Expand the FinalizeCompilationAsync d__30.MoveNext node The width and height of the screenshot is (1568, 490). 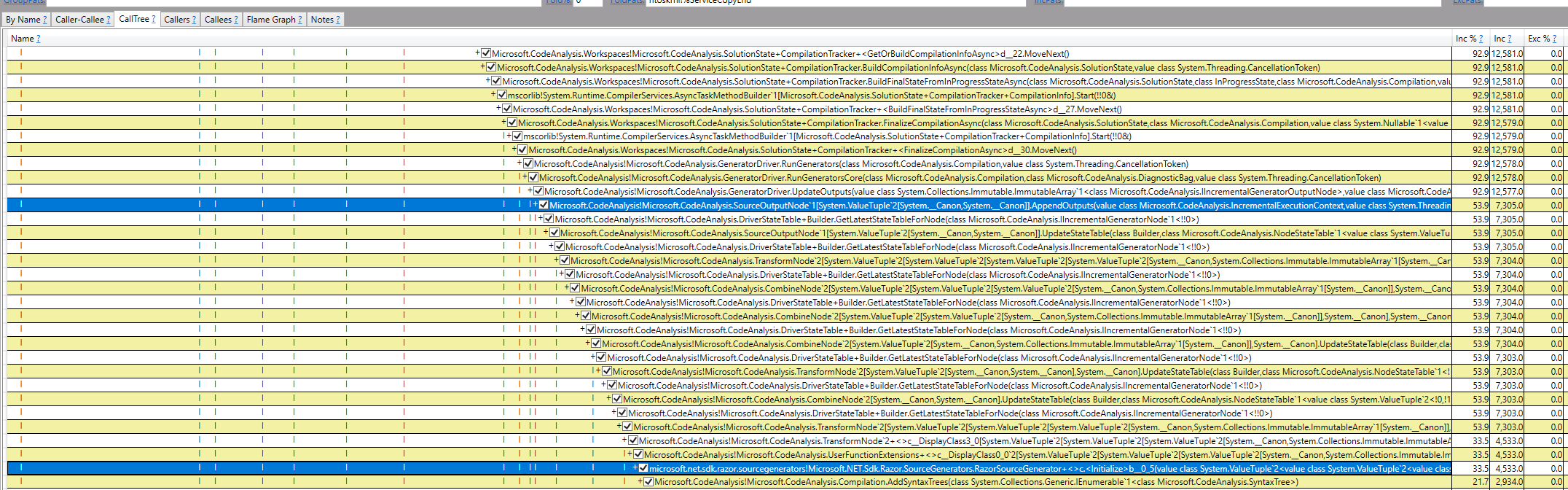(x=514, y=150)
